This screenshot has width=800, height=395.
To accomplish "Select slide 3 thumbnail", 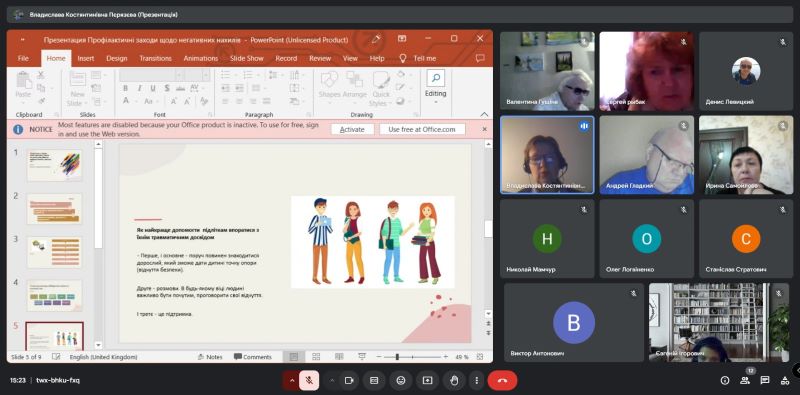I will (x=54, y=252).
